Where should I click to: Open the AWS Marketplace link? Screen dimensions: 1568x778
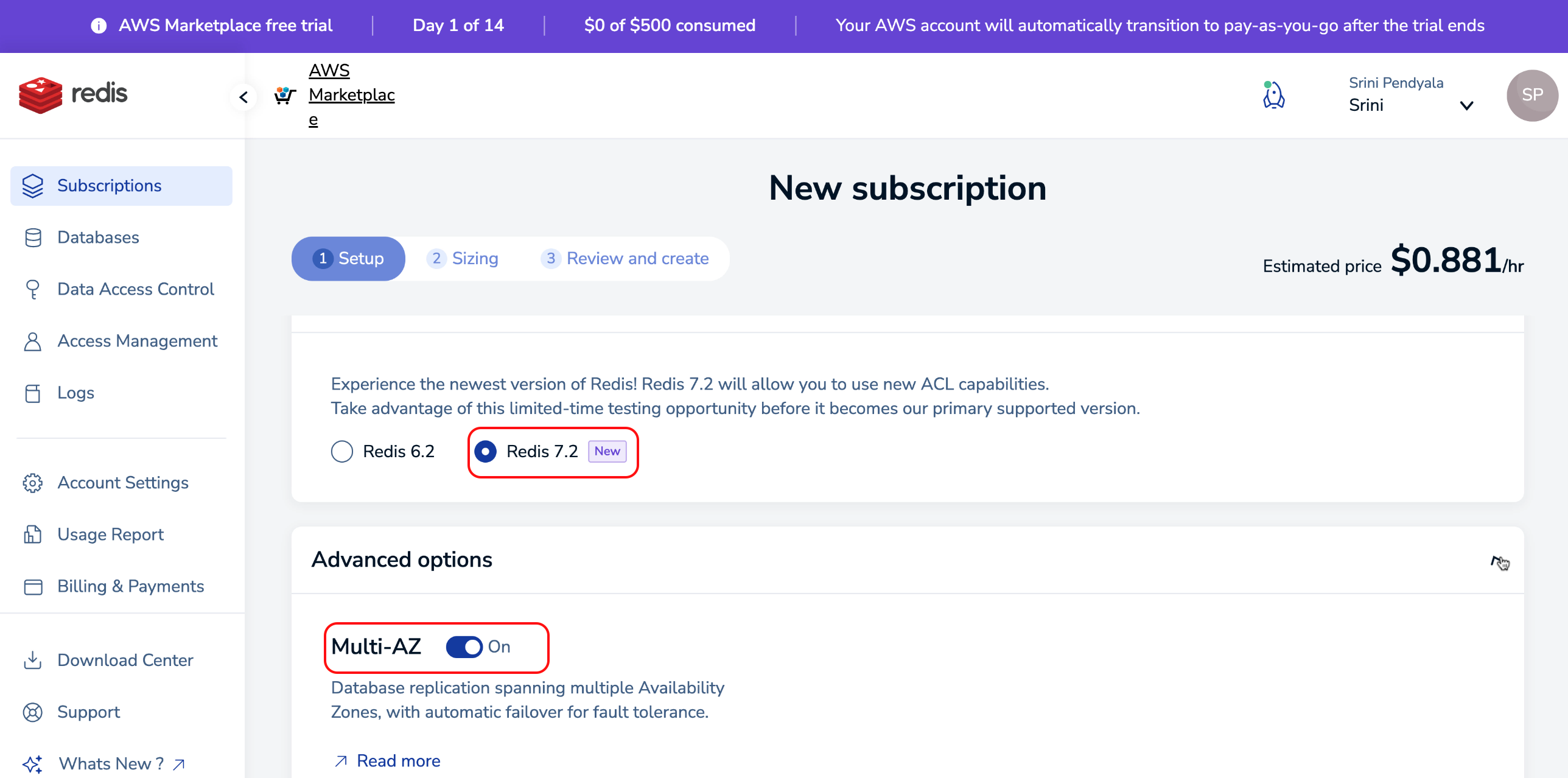(x=352, y=95)
